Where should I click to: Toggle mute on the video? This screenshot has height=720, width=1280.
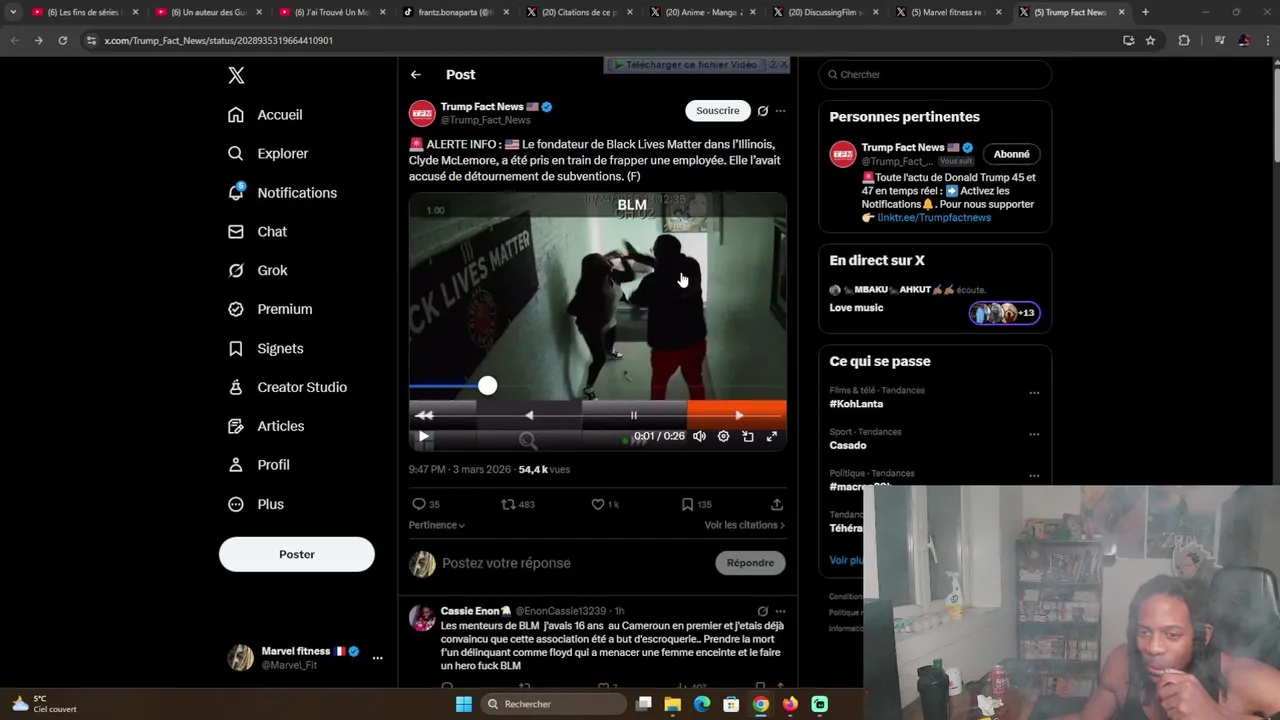tap(699, 437)
